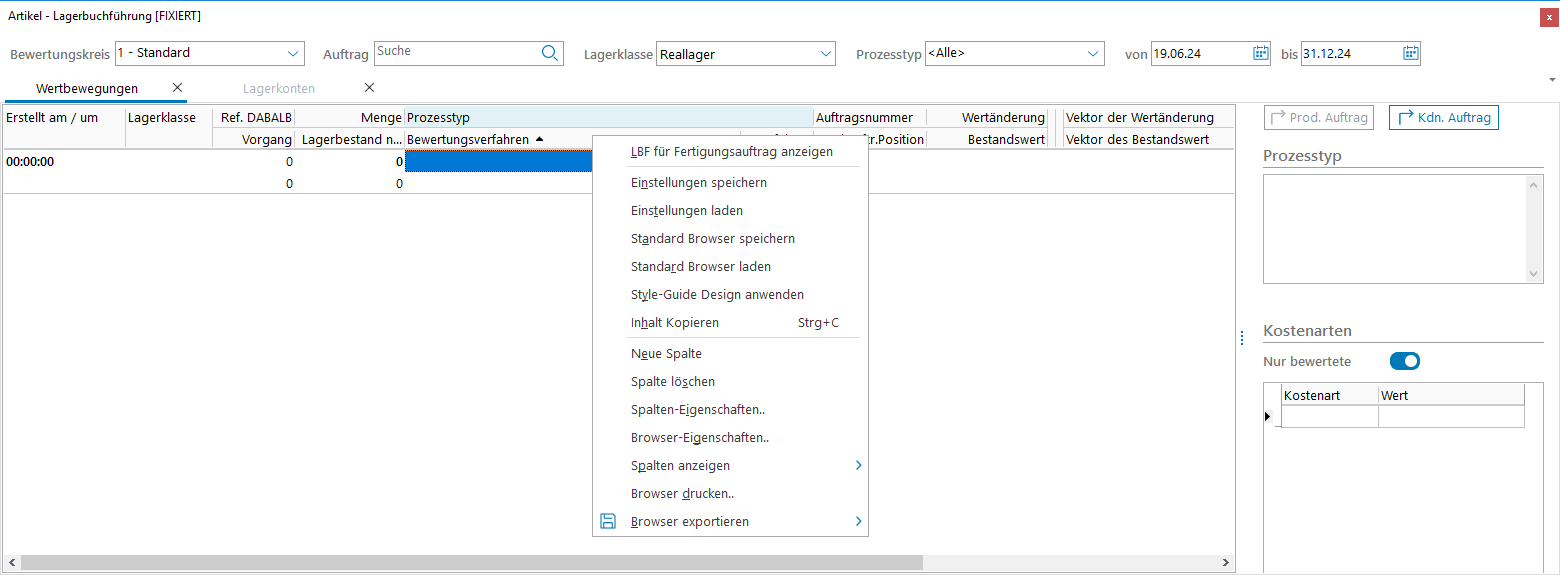Open the Prozesstyp dropdown showing <Alle>

[x=1093, y=53]
